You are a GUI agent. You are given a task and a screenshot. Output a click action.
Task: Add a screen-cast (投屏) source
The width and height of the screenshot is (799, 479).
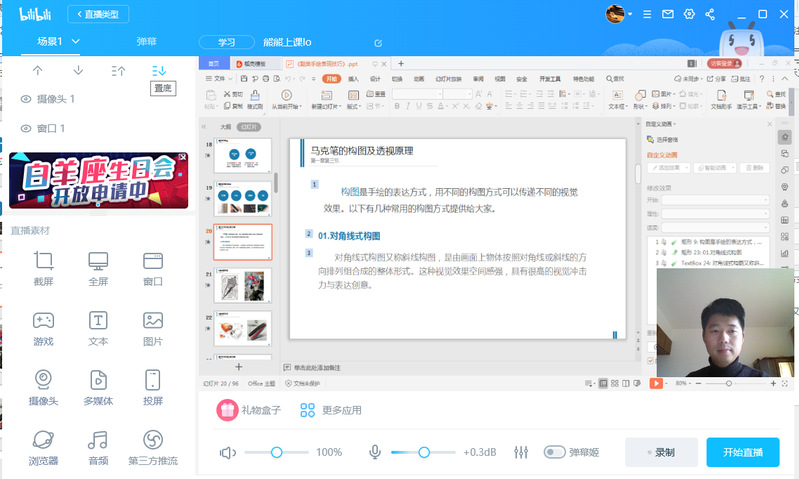coord(153,387)
